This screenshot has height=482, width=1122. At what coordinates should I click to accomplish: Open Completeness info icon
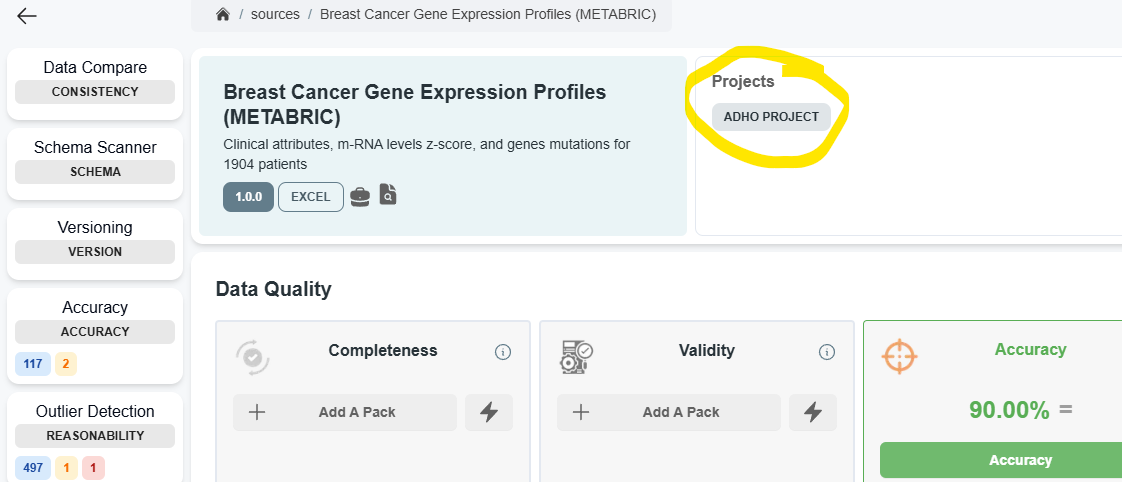503,352
